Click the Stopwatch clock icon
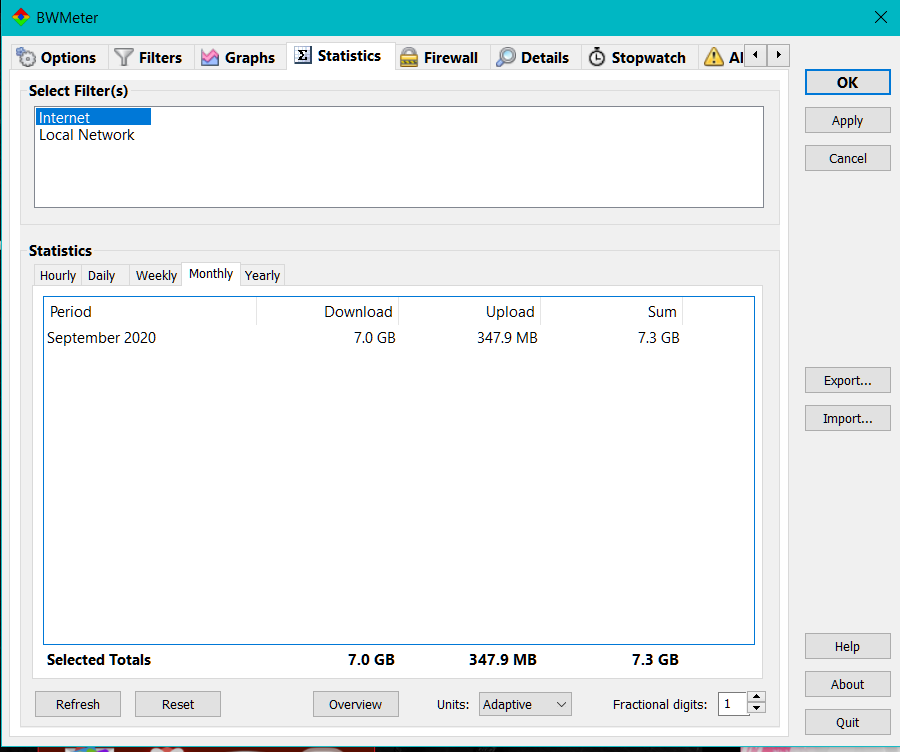Image resolution: width=900 pixels, height=752 pixels. pyautogui.click(x=597, y=57)
